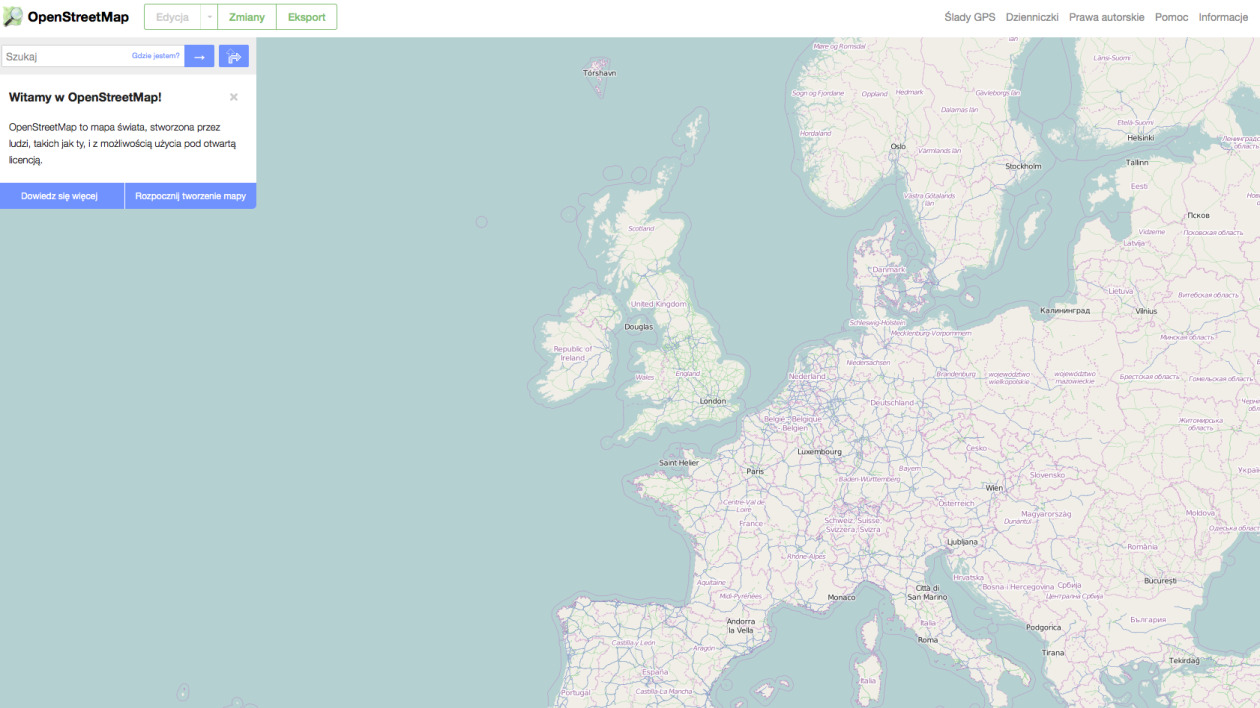Click the Podgorica label on the map

pyautogui.click(x=1043, y=627)
